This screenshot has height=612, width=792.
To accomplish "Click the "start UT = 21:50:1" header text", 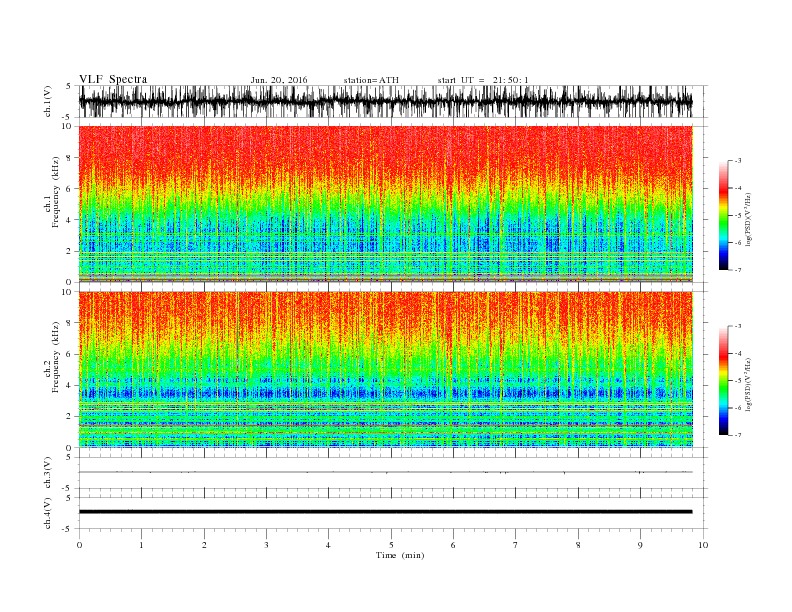I will [x=483, y=80].
